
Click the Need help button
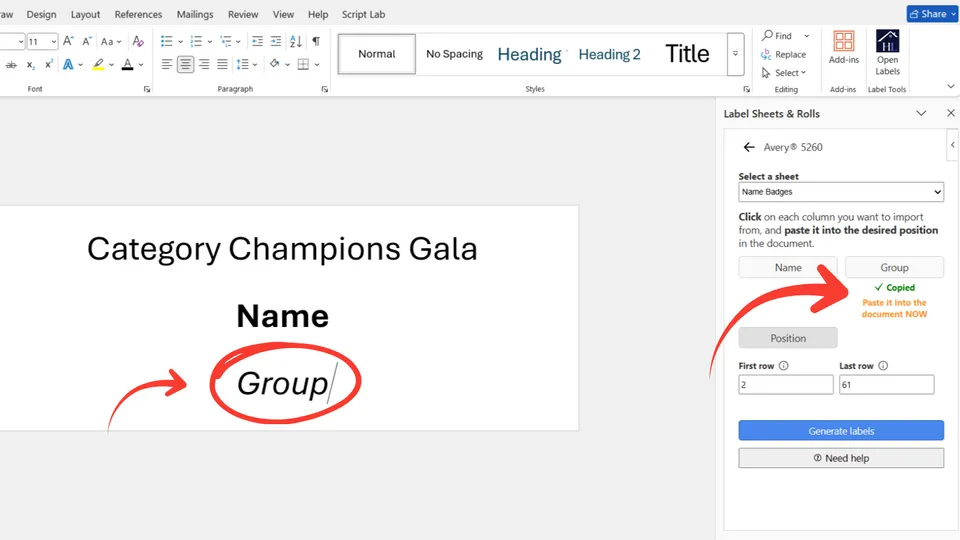pyautogui.click(x=841, y=458)
